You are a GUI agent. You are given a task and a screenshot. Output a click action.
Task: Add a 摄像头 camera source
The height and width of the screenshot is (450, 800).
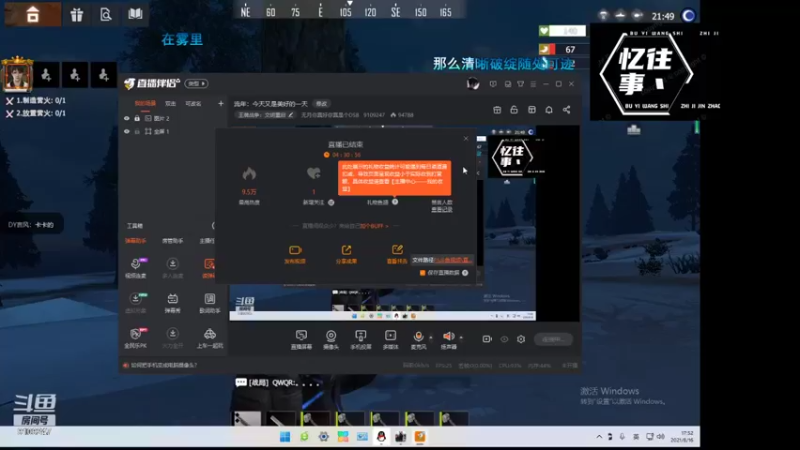(x=331, y=339)
